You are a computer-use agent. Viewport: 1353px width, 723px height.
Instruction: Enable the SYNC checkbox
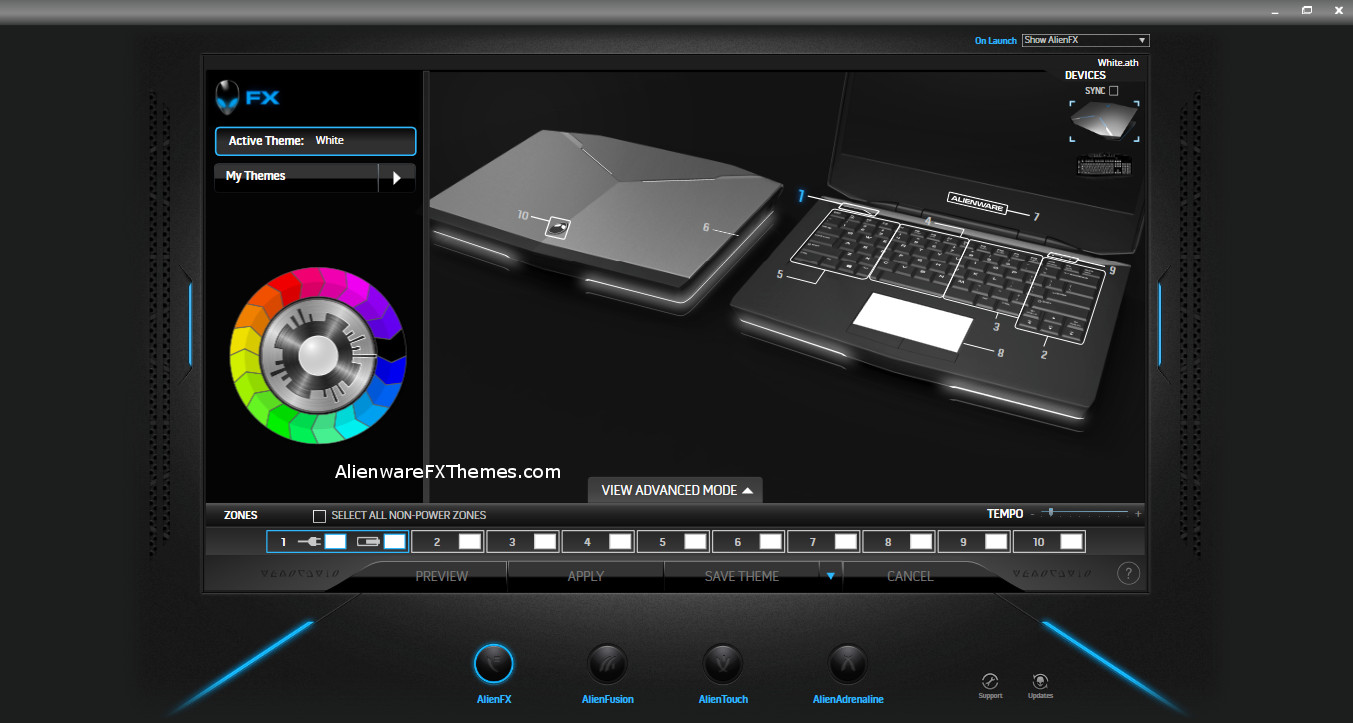(1114, 90)
